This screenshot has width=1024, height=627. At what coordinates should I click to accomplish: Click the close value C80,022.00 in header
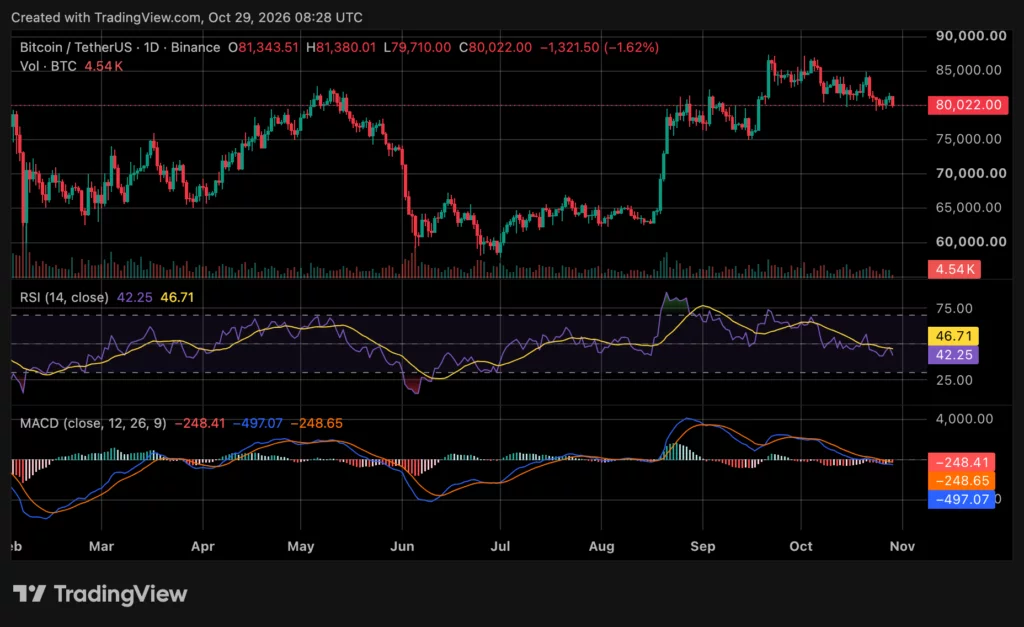495,48
